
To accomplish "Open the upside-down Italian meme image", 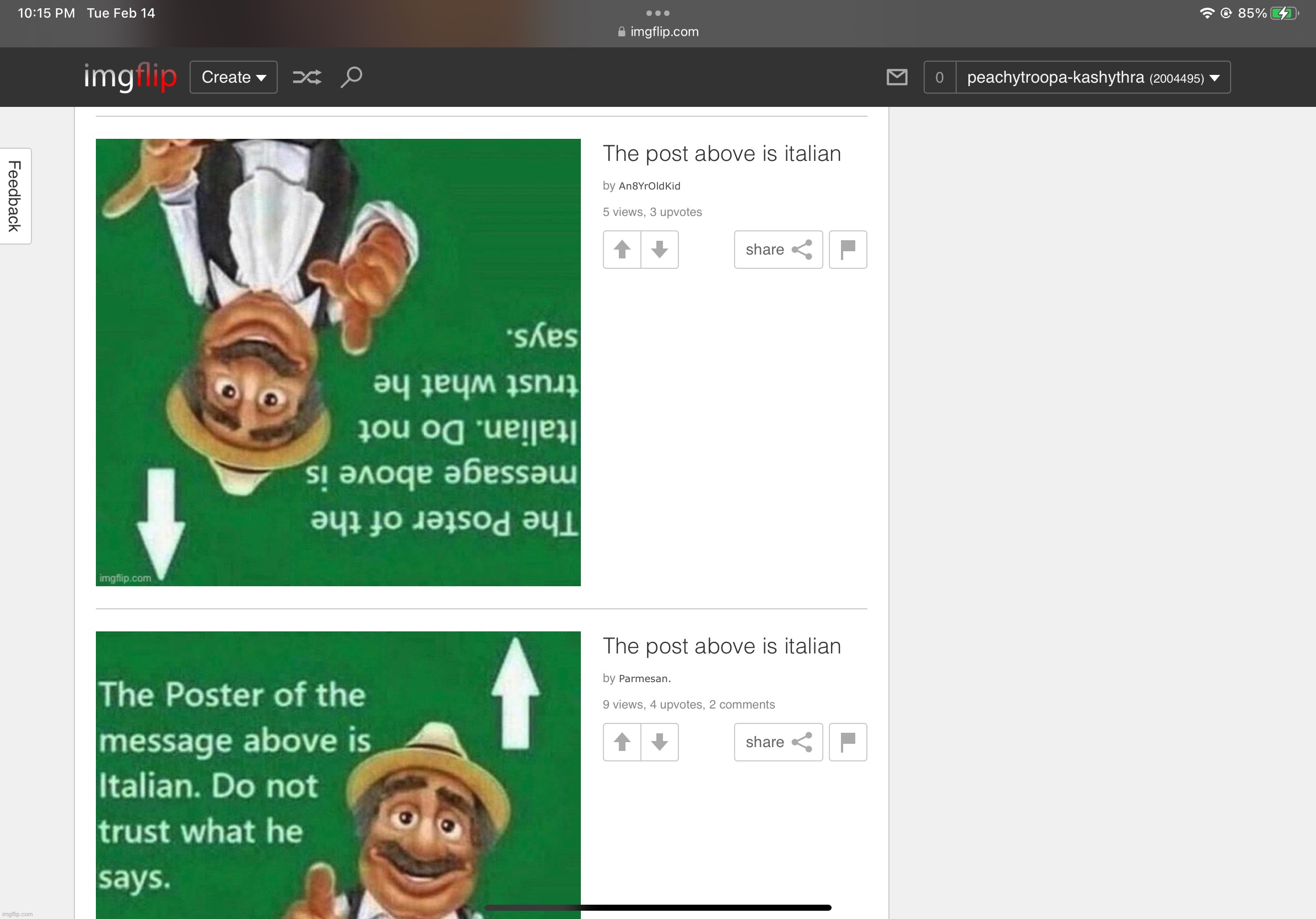I will click(x=338, y=362).
